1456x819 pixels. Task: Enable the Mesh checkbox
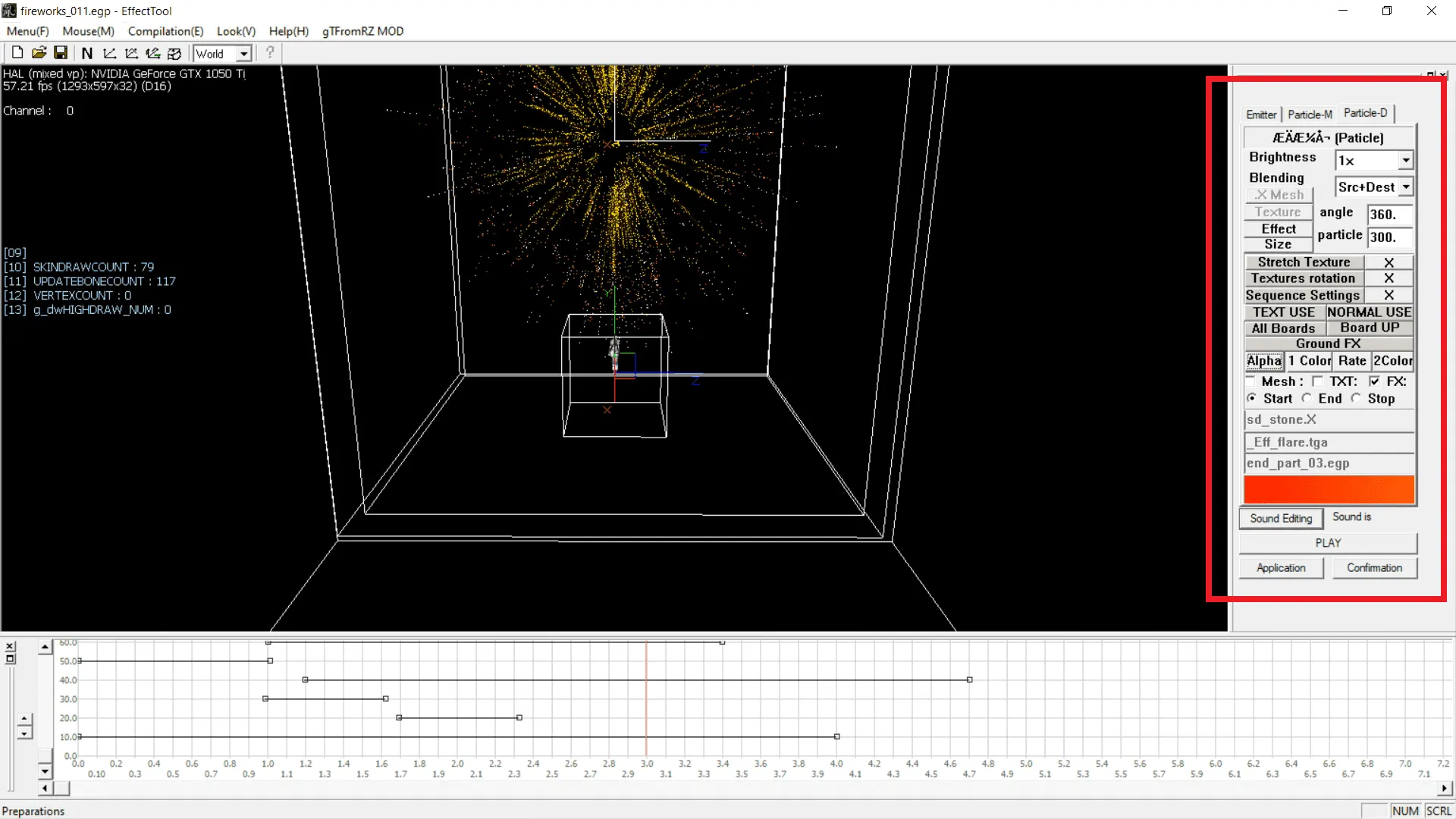point(1250,381)
